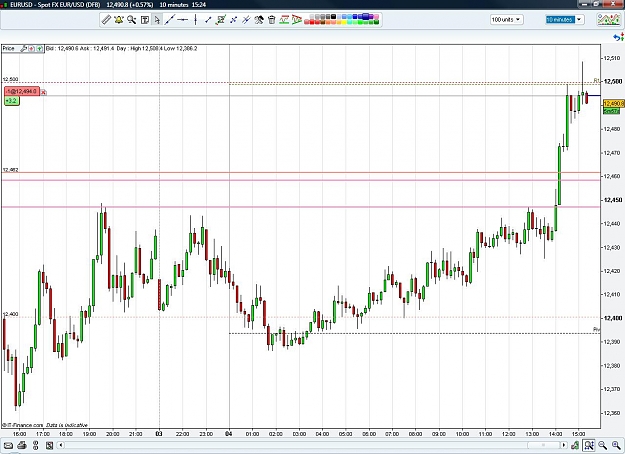
Task: Click the printer icon
Action: pyautogui.click(x=22, y=445)
